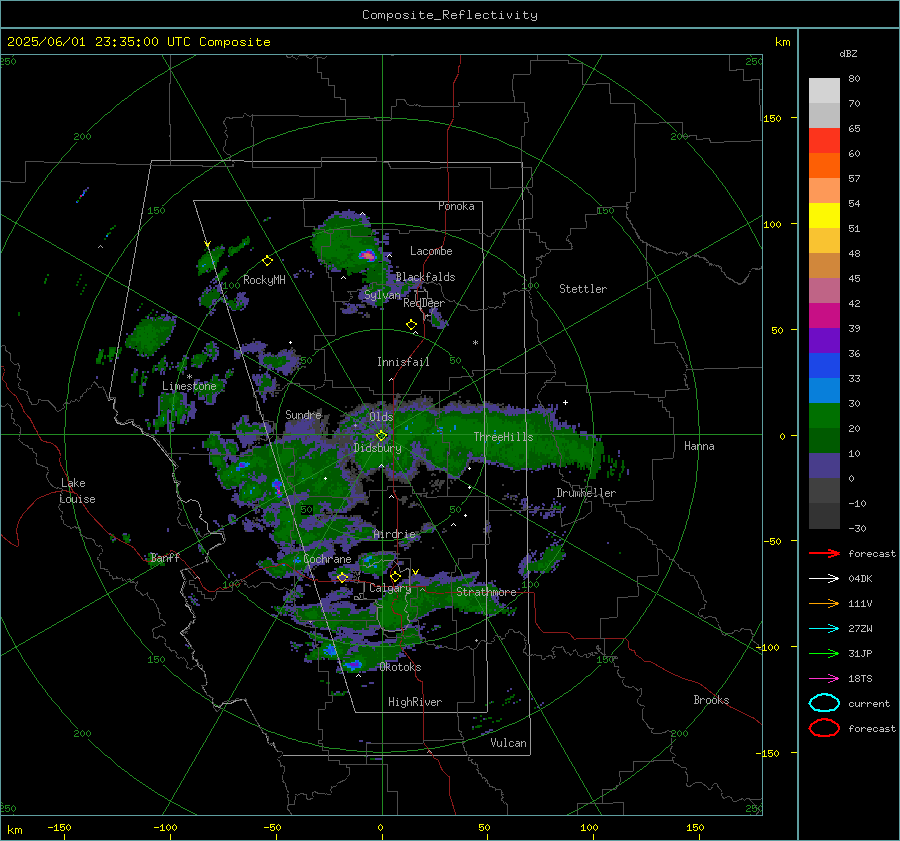This screenshot has width=900, height=841.
Task: Click the purple swatch between 39 and 36
Action: tap(824, 341)
